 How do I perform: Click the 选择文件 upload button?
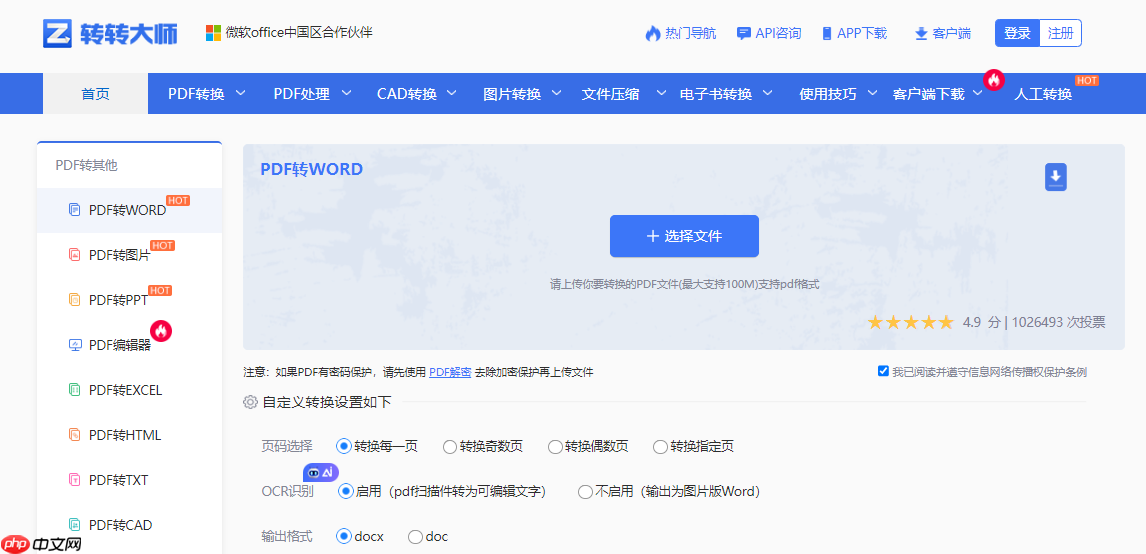coord(684,236)
